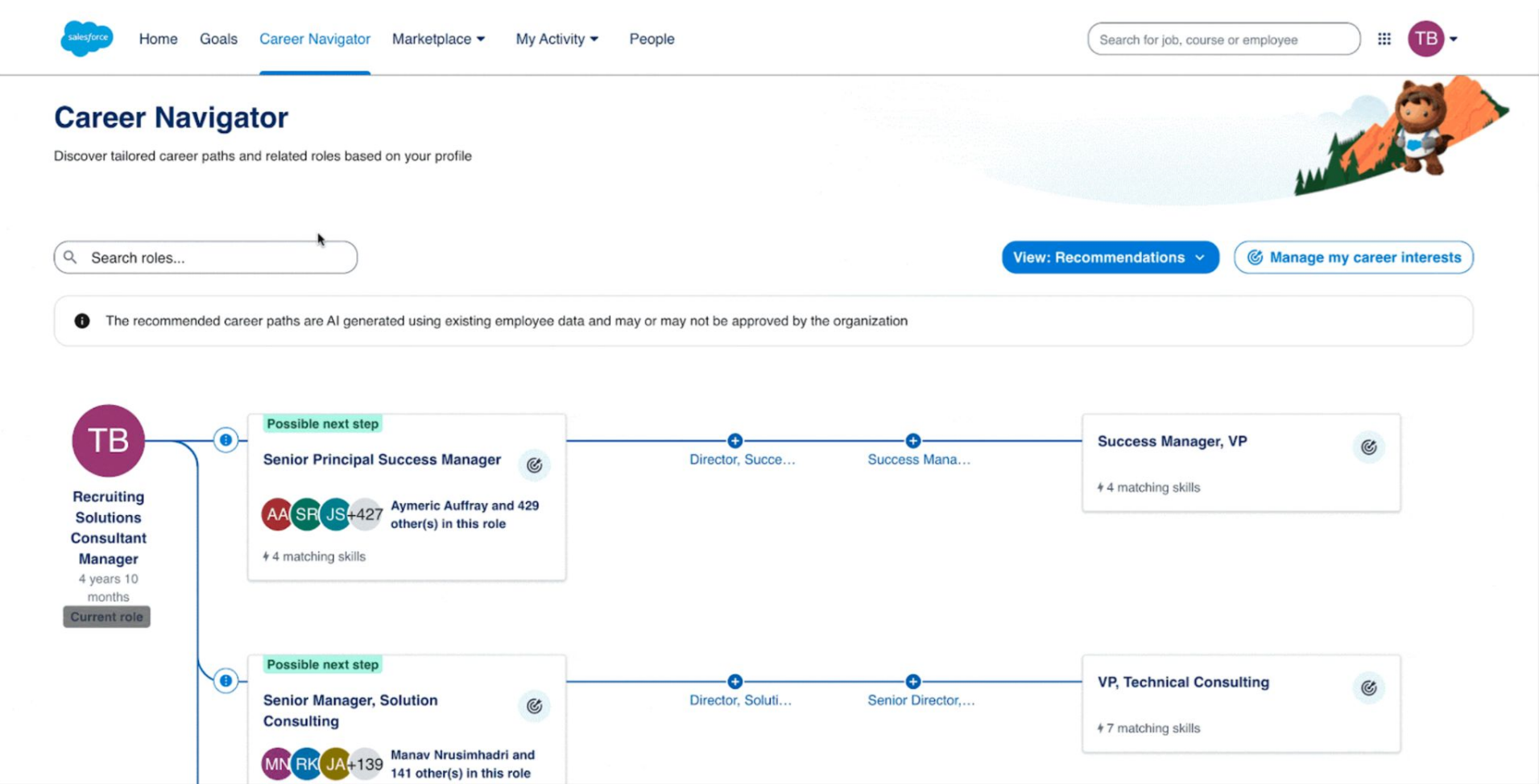Image resolution: width=1539 pixels, height=784 pixels.
Task: Click the RK avatar circle
Action: pos(306,763)
